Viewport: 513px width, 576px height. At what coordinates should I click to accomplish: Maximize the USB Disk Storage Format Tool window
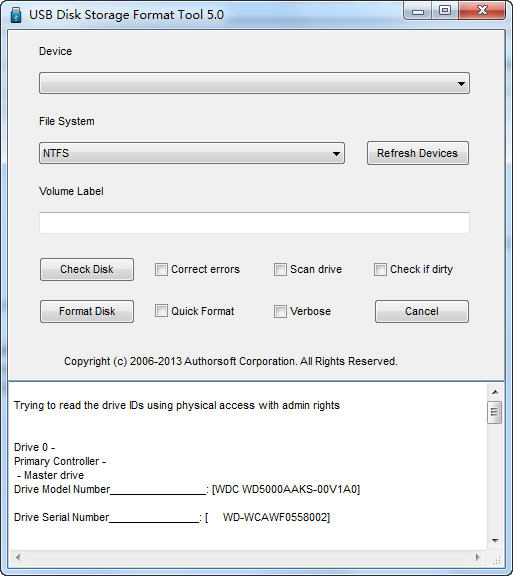tap(445, 10)
